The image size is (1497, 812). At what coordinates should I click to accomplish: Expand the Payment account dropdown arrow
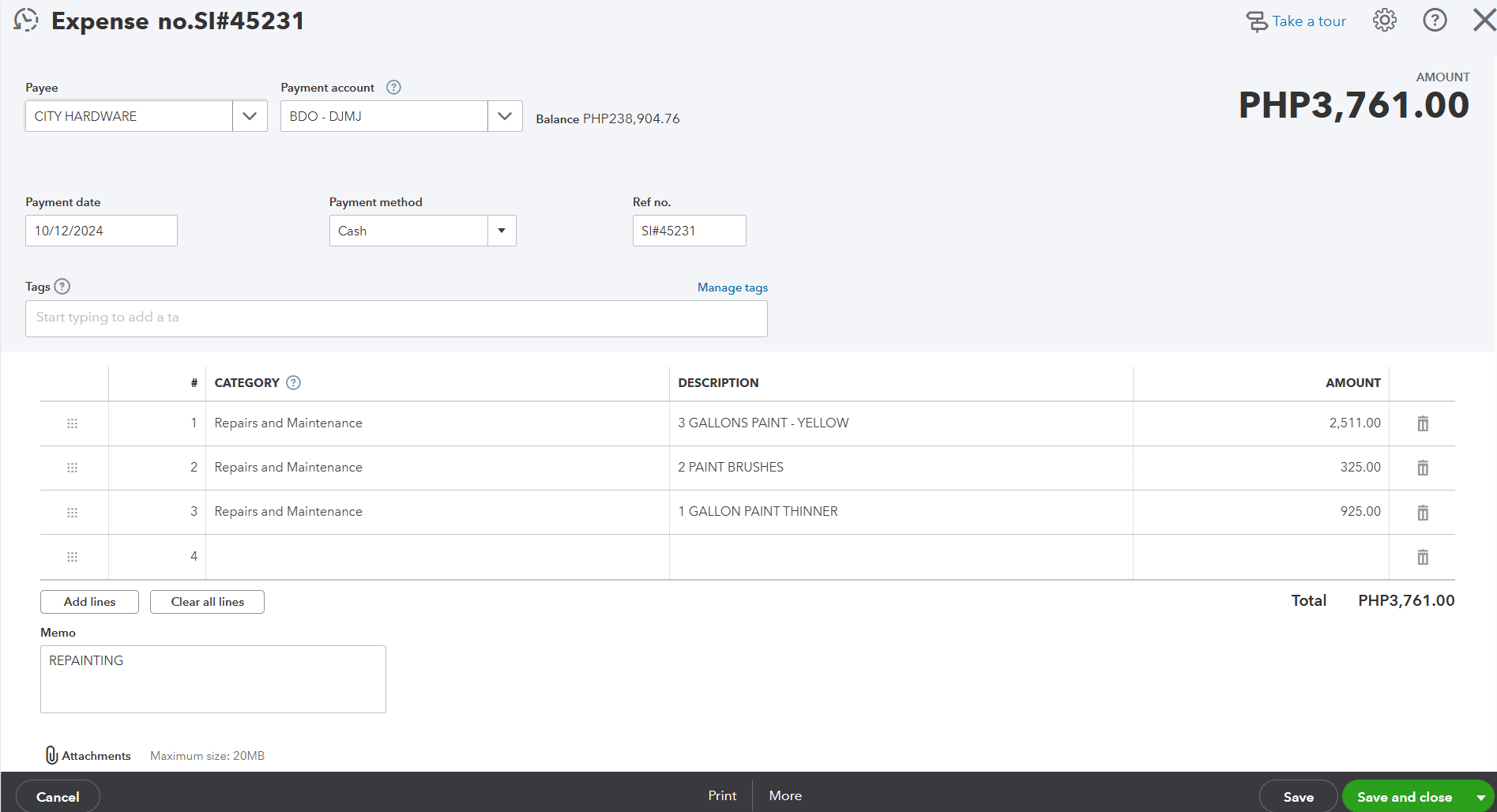pyautogui.click(x=505, y=116)
